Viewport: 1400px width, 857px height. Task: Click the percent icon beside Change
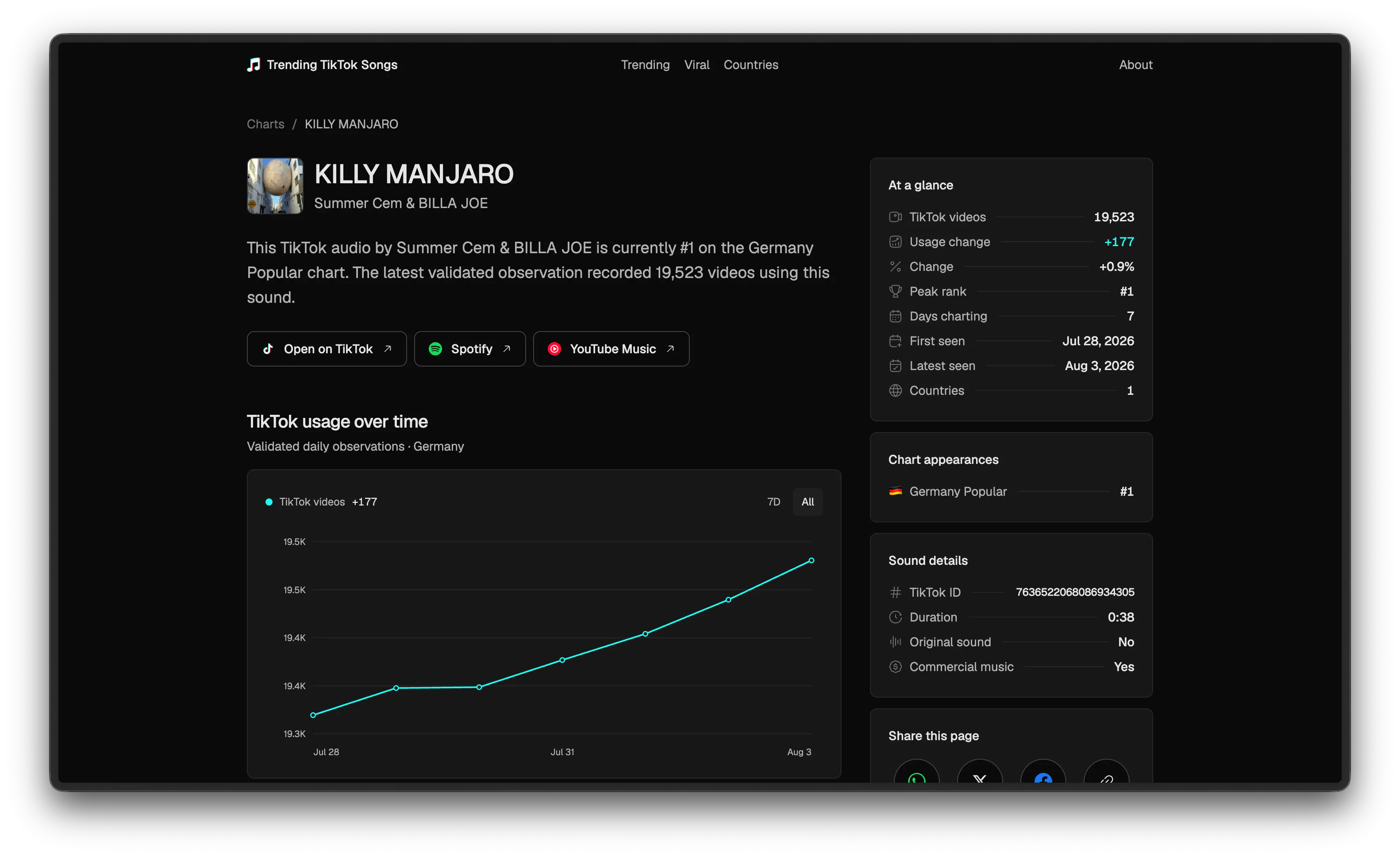click(x=895, y=266)
